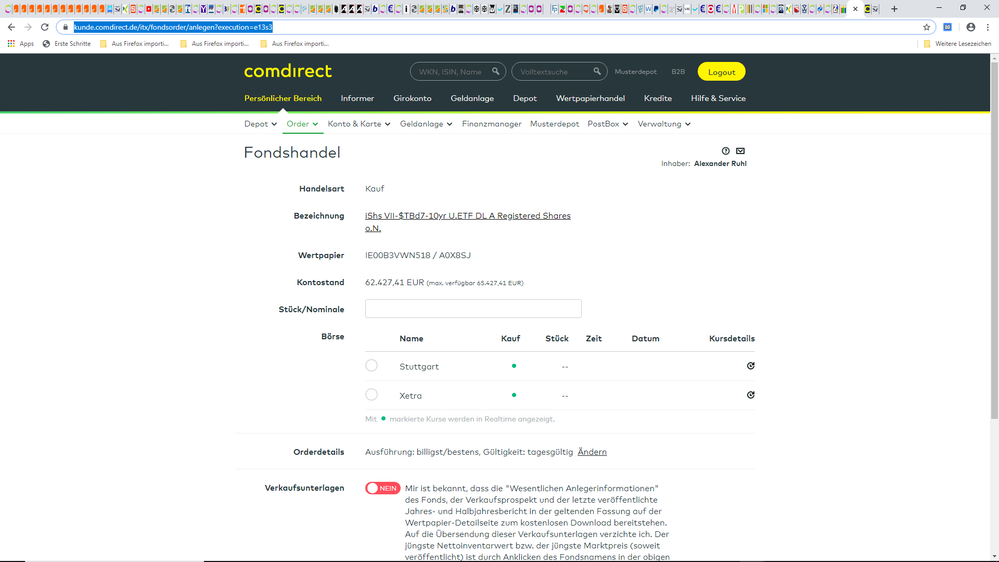Bookmark the page with the star icon
Viewport: 999px width, 562px height.
point(926,27)
